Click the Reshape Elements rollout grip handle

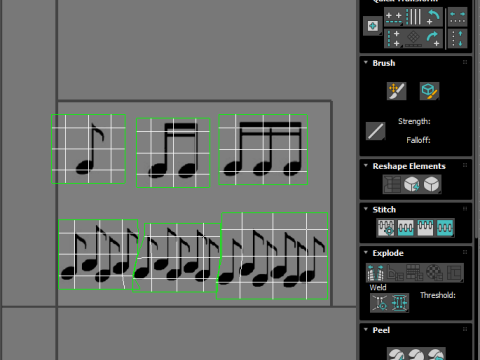[465, 165]
